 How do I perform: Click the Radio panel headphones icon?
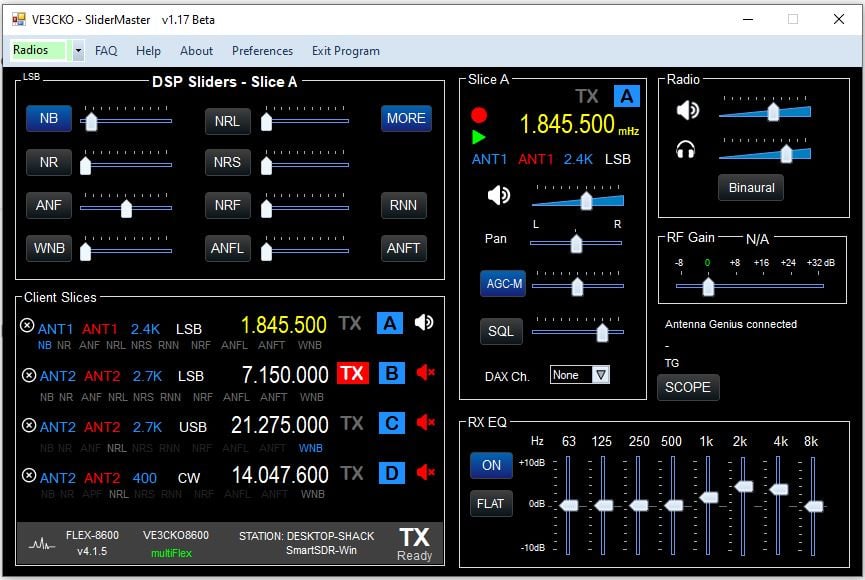(x=686, y=150)
